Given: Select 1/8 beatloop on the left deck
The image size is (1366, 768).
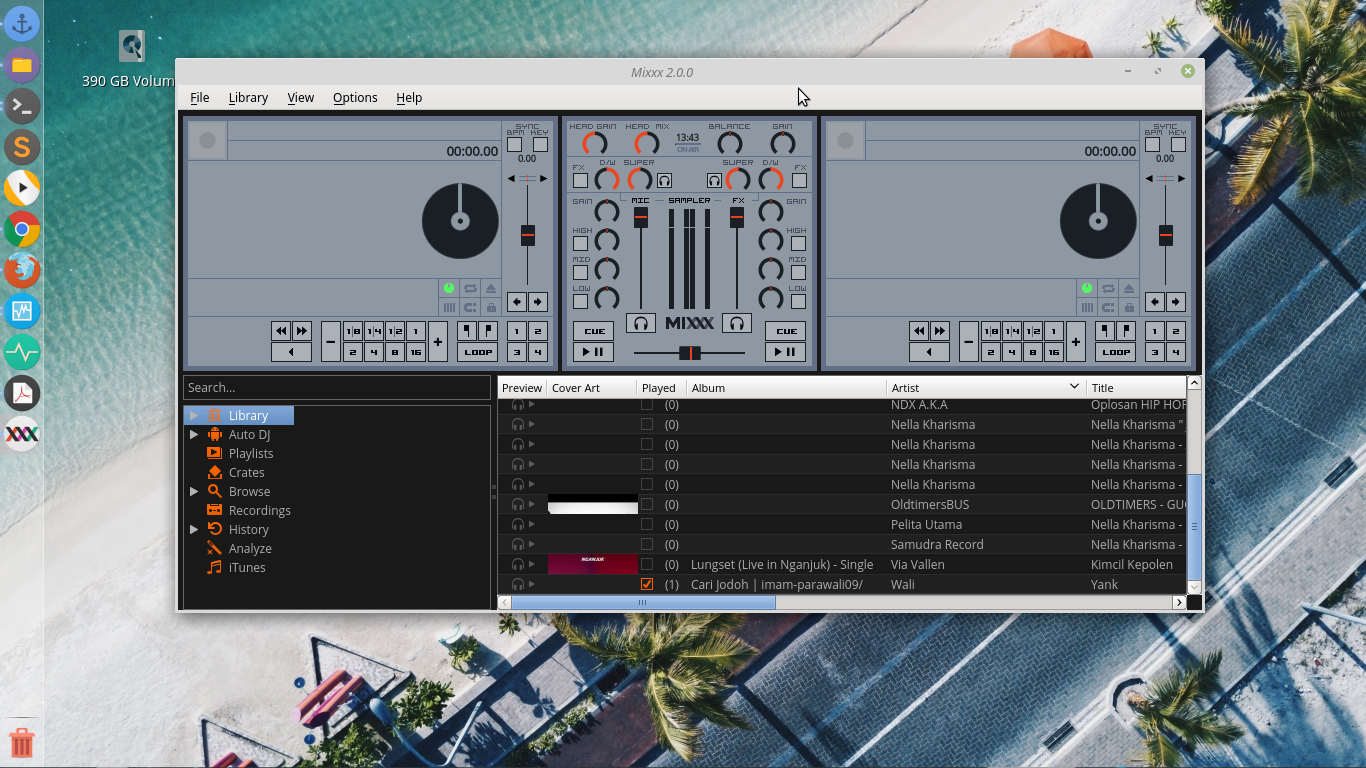Looking at the screenshot, I should click(353, 331).
